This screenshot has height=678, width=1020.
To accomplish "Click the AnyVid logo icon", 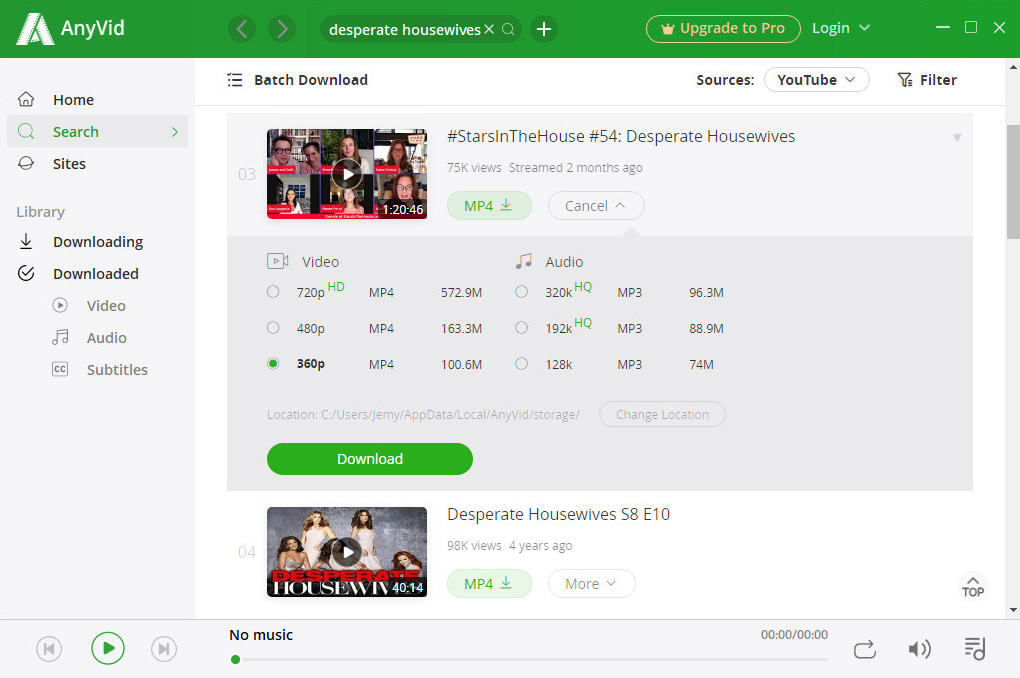I will point(34,29).
